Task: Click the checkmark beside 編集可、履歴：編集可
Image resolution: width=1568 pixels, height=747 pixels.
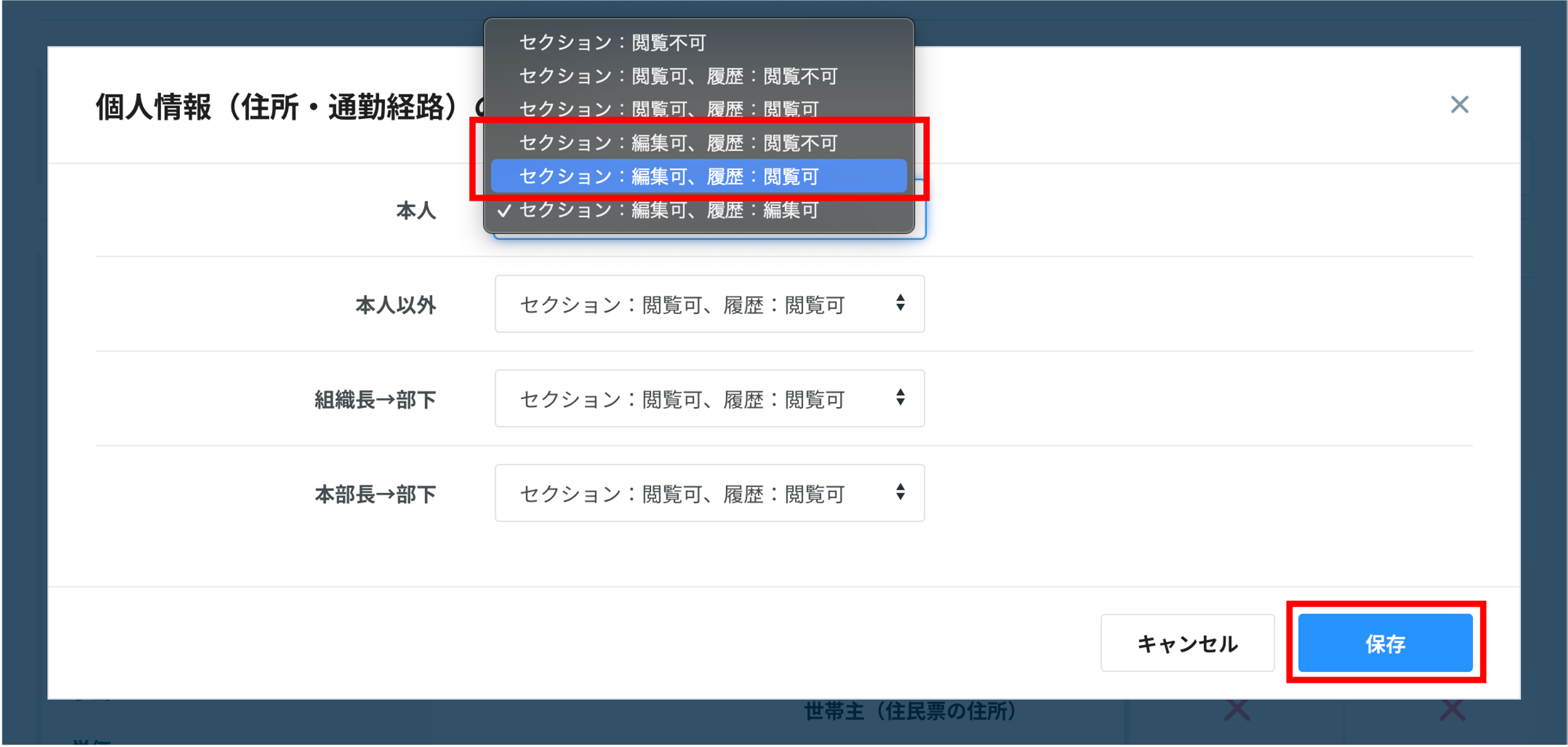Action: point(504,210)
